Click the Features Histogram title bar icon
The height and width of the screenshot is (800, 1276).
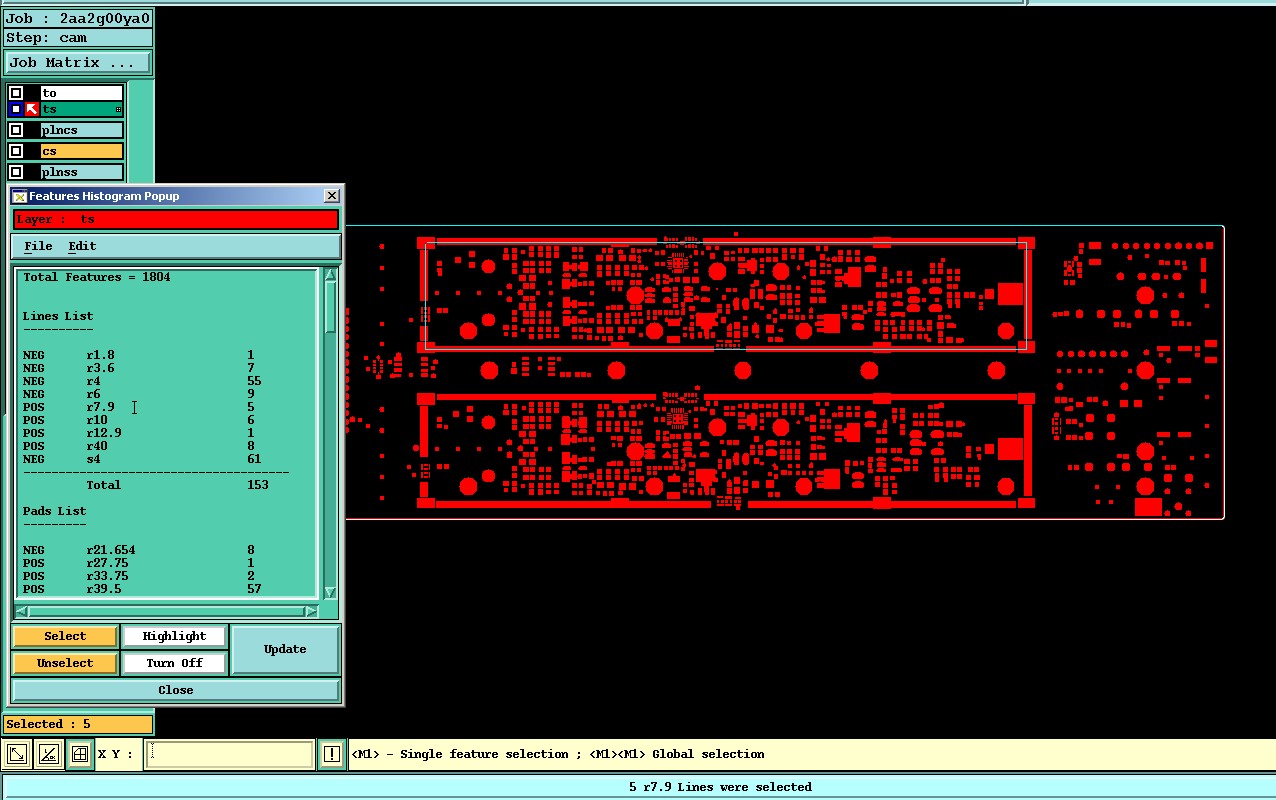tap(19, 196)
